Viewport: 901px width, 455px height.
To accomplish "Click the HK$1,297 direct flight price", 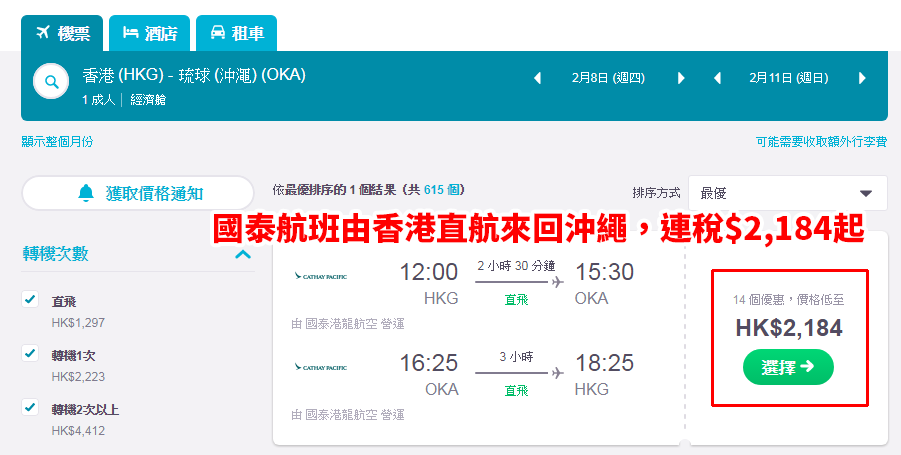I will (78, 323).
